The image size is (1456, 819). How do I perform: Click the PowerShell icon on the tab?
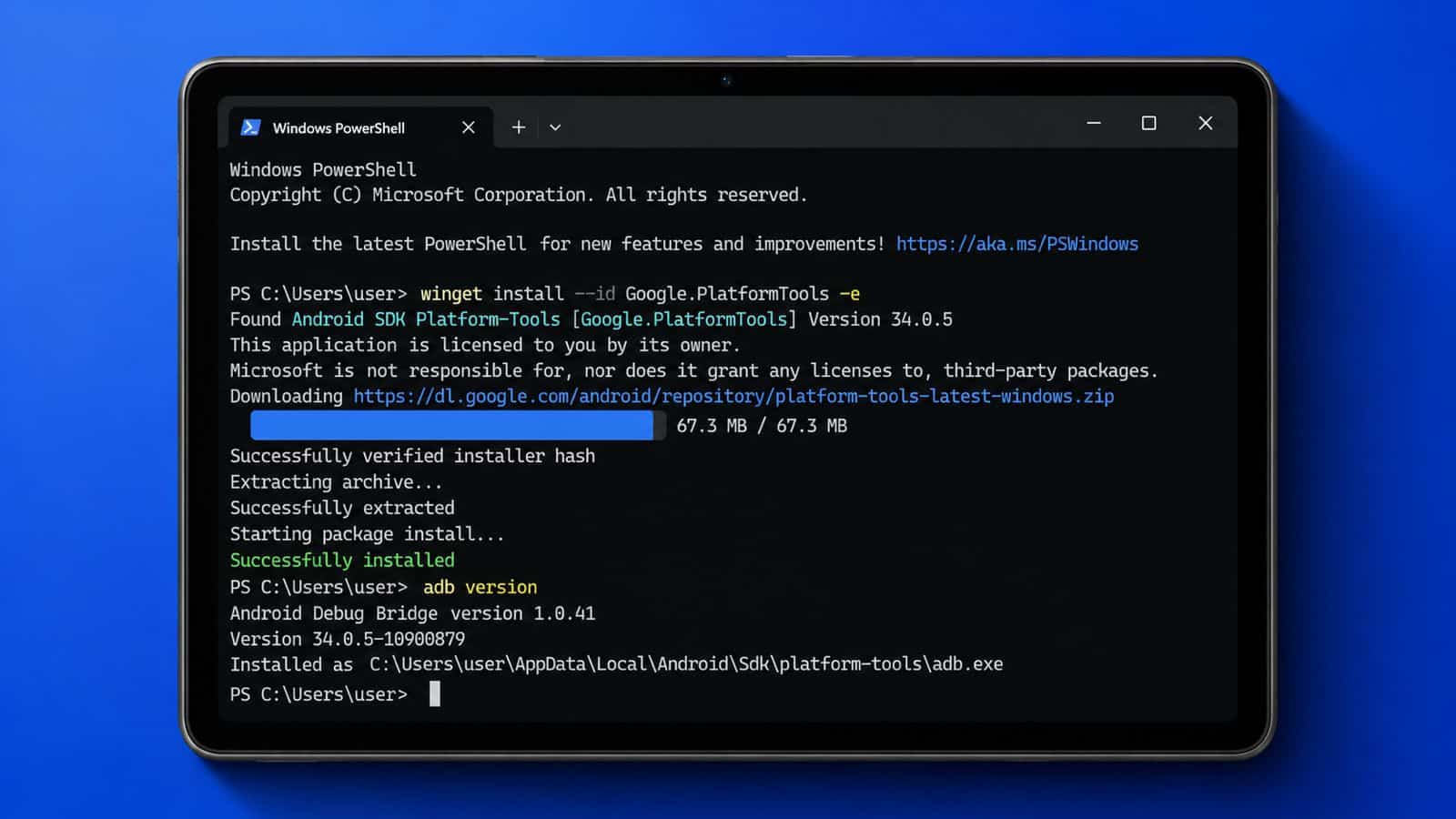tap(250, 127)
